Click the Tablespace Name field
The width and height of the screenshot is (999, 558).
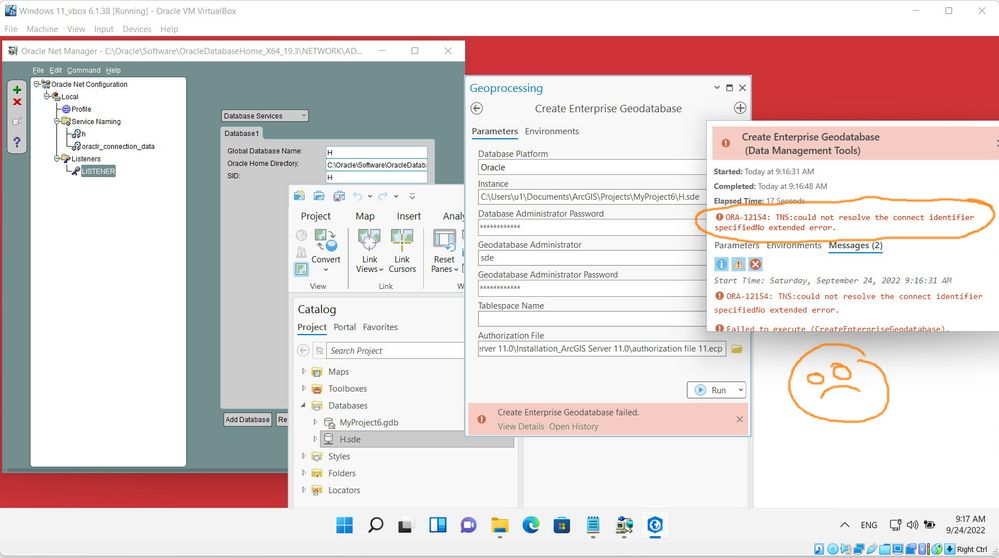[592, 318]
